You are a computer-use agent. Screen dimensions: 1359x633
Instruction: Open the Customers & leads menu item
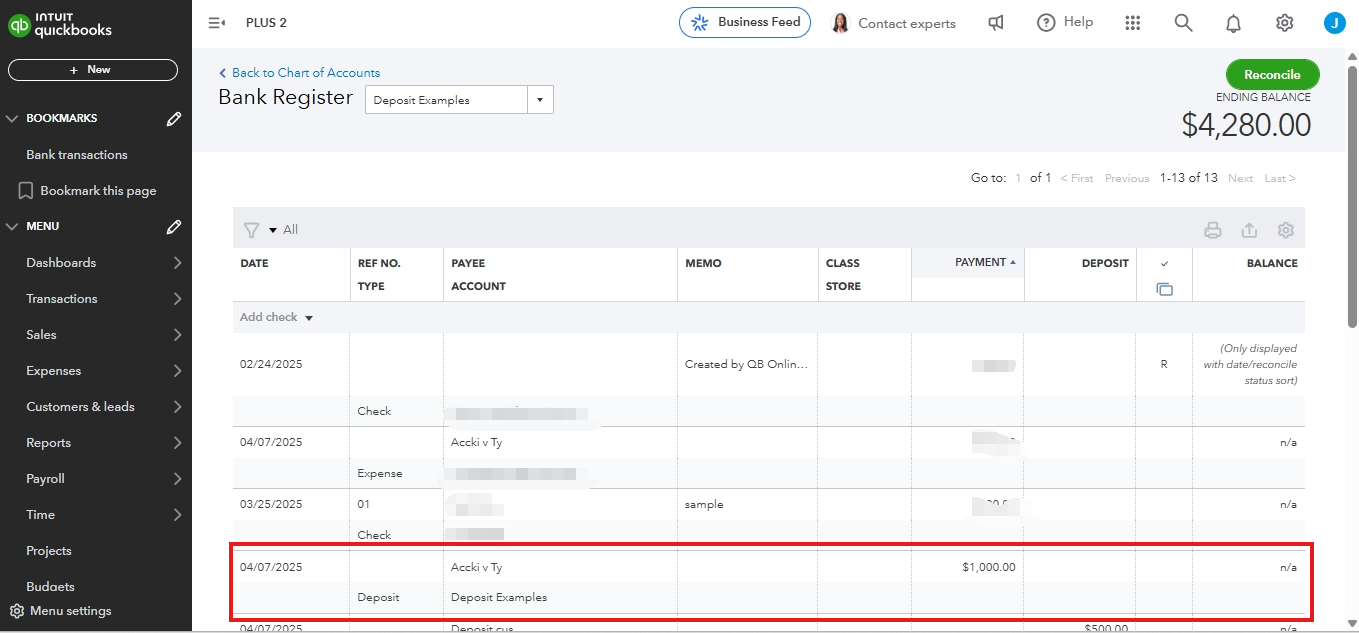[80, 407]
